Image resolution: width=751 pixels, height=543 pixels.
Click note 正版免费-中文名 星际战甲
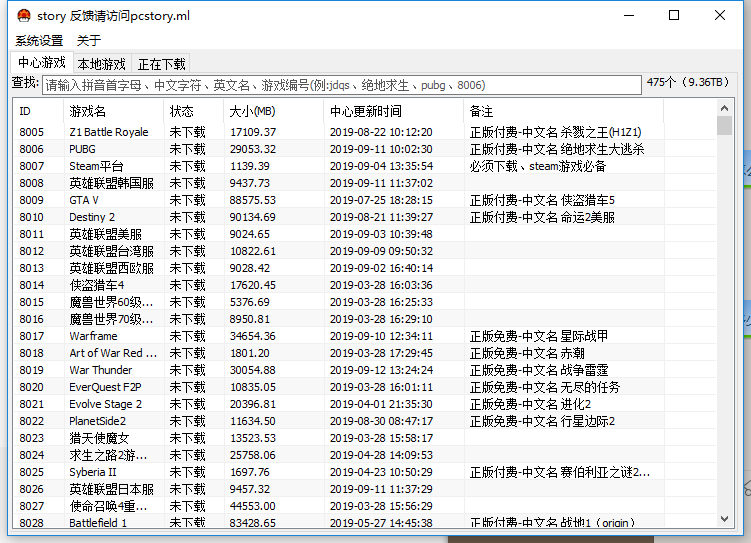pyautogui.click(x=539, y=336)
